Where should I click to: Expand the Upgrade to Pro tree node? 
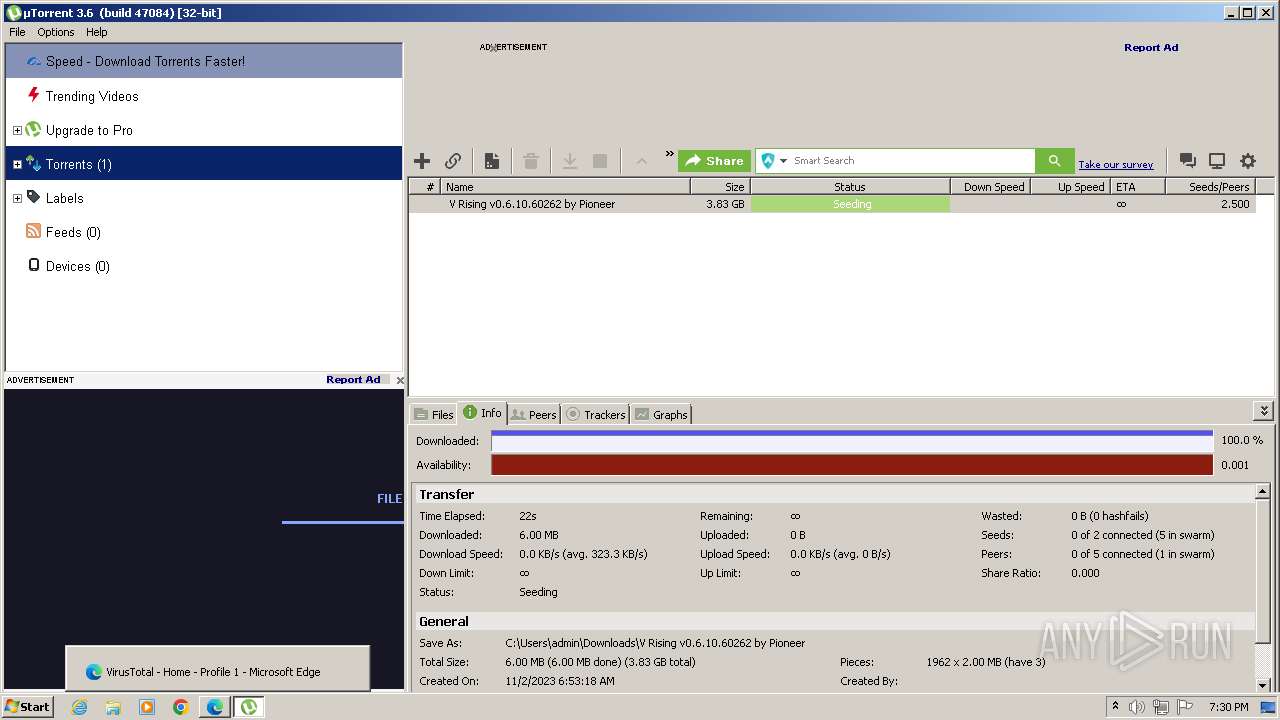17,131
